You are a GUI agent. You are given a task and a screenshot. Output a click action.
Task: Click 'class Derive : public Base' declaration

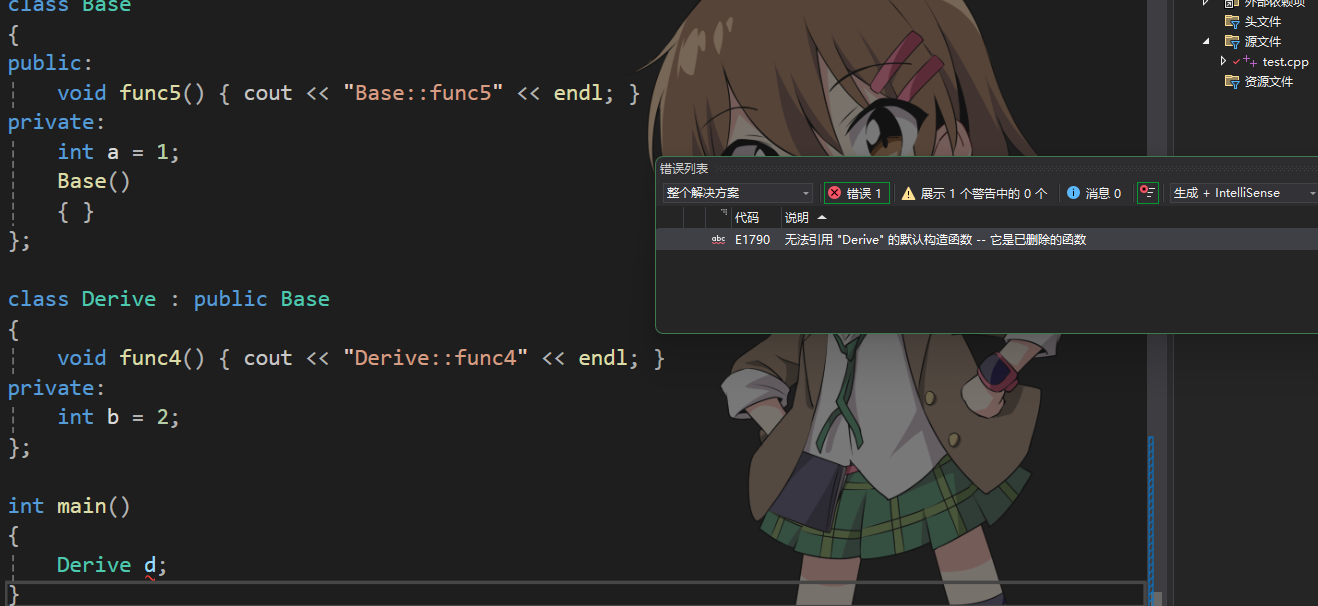169,299
